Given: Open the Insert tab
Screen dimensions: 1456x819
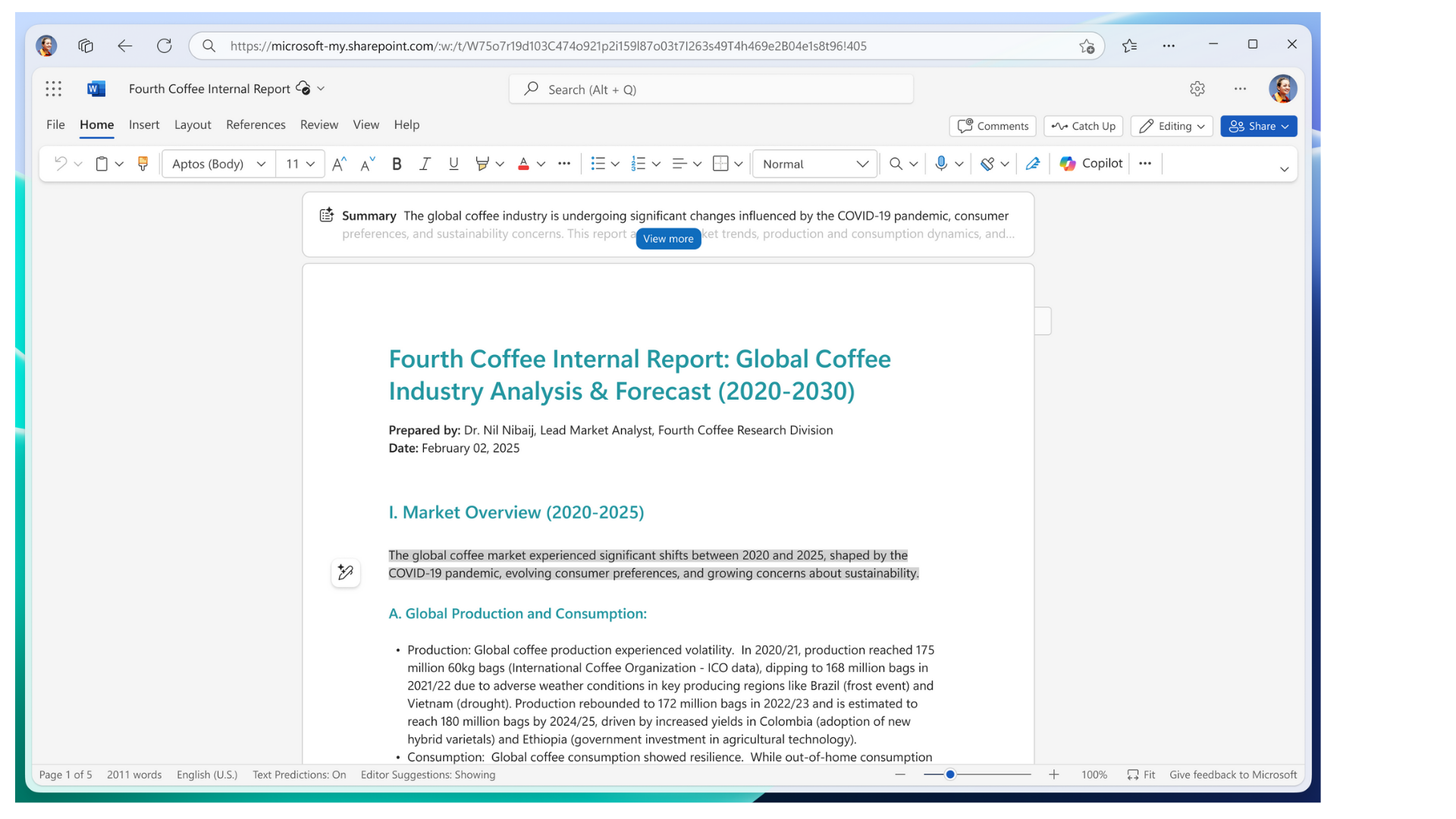Looking at the screenshot, I should click(x=144, y=125).
